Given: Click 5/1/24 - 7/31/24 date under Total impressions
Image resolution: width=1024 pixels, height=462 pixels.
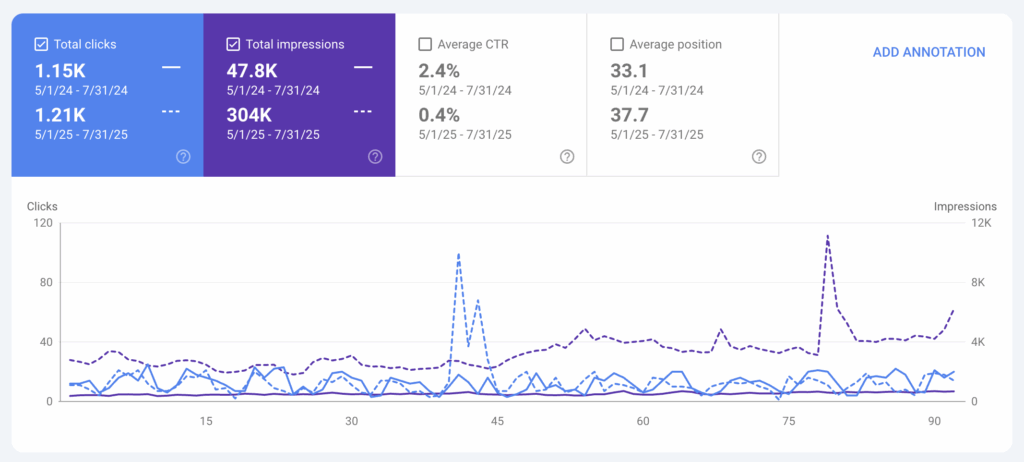Looking at the screenshot, I should point(273,91).
